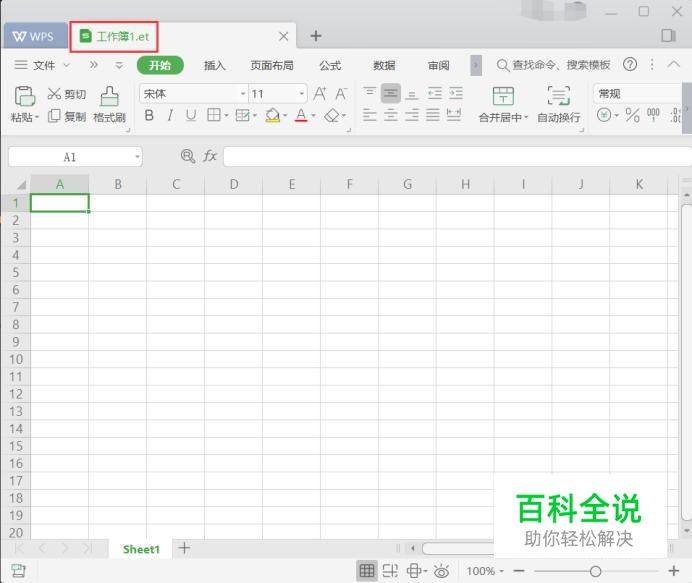Image resolution: width=692 pixels, height=583 pixels.
Task: Align text left
Action: (369, 115)
